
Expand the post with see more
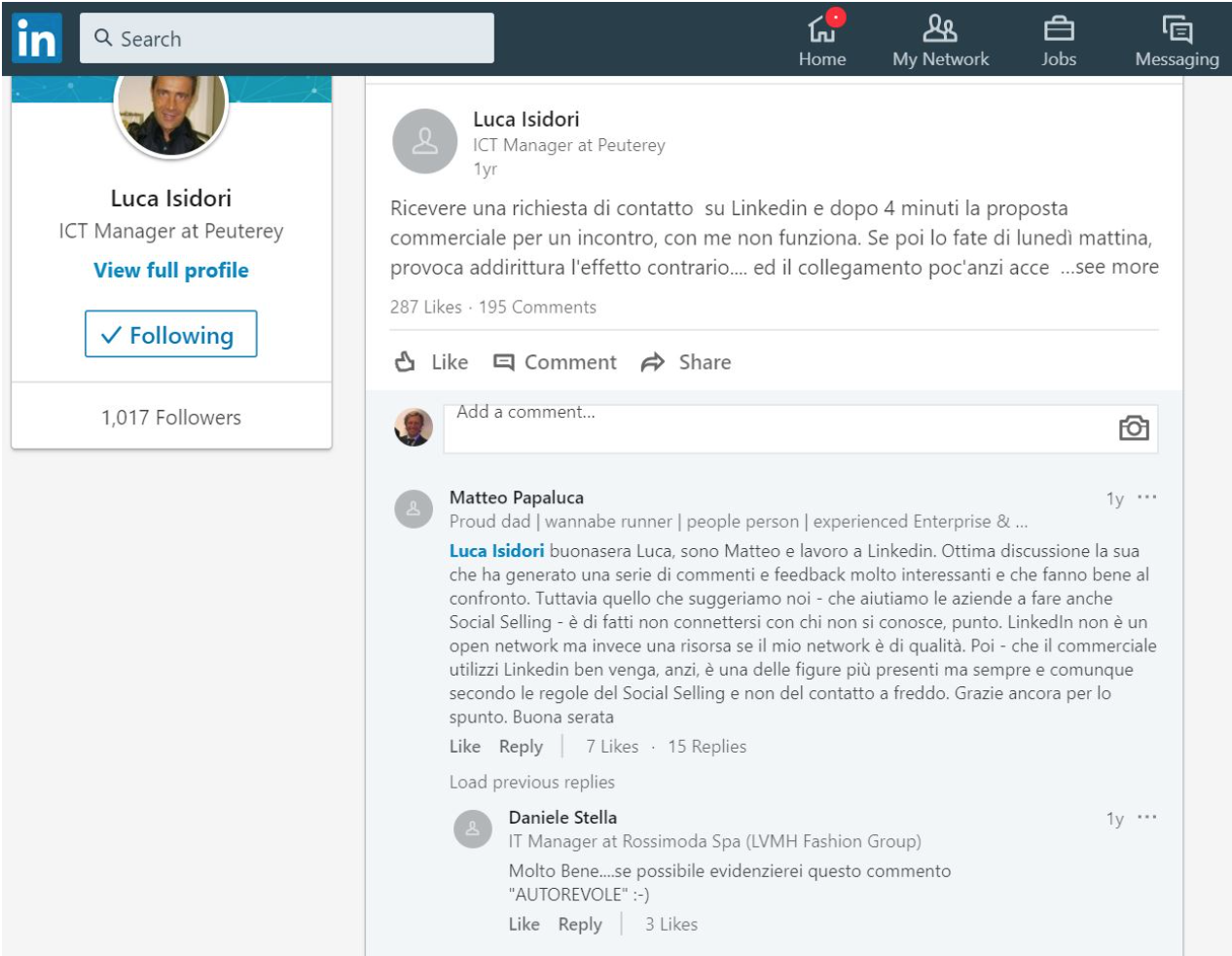[x=1110, y=267]
